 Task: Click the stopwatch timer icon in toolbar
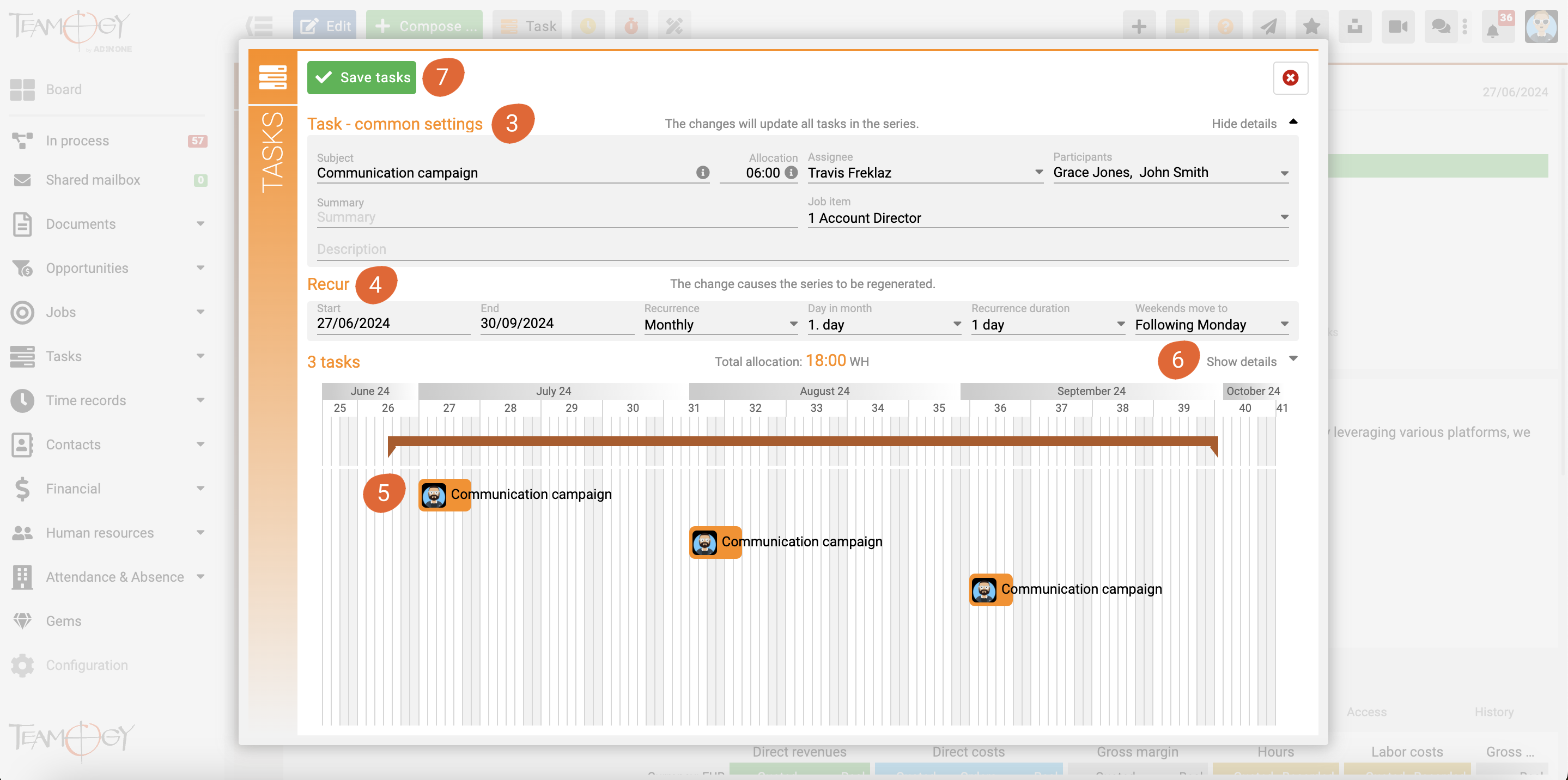(x=631, y=26)
